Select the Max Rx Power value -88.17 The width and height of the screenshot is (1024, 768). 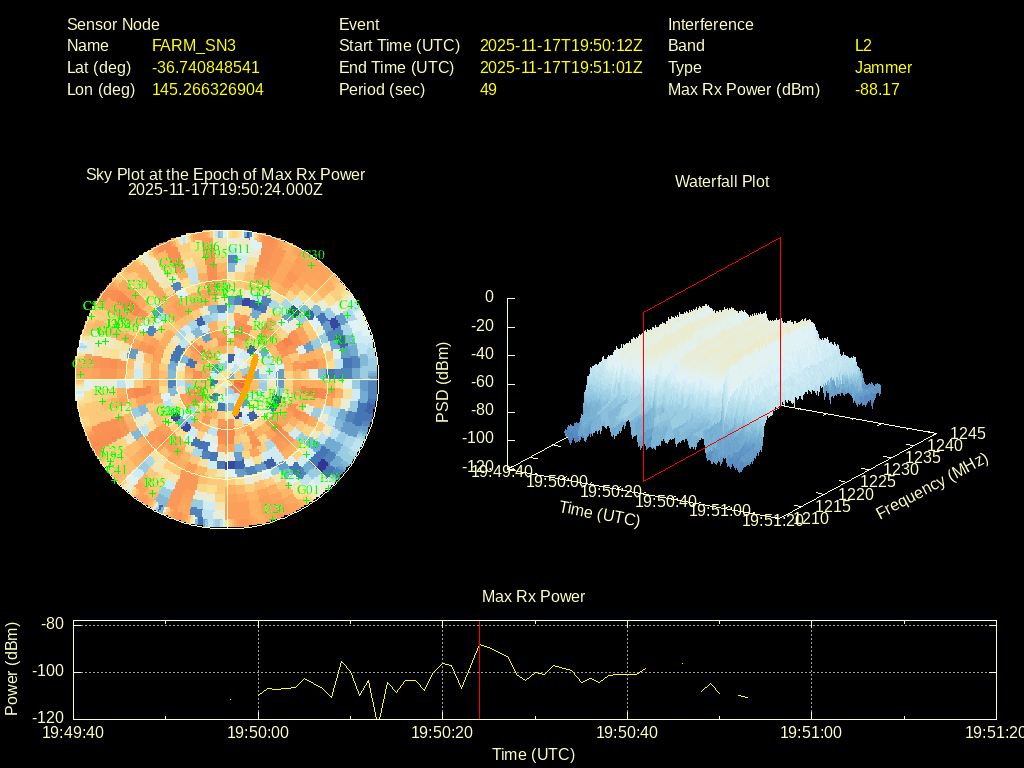coord(877,89)
